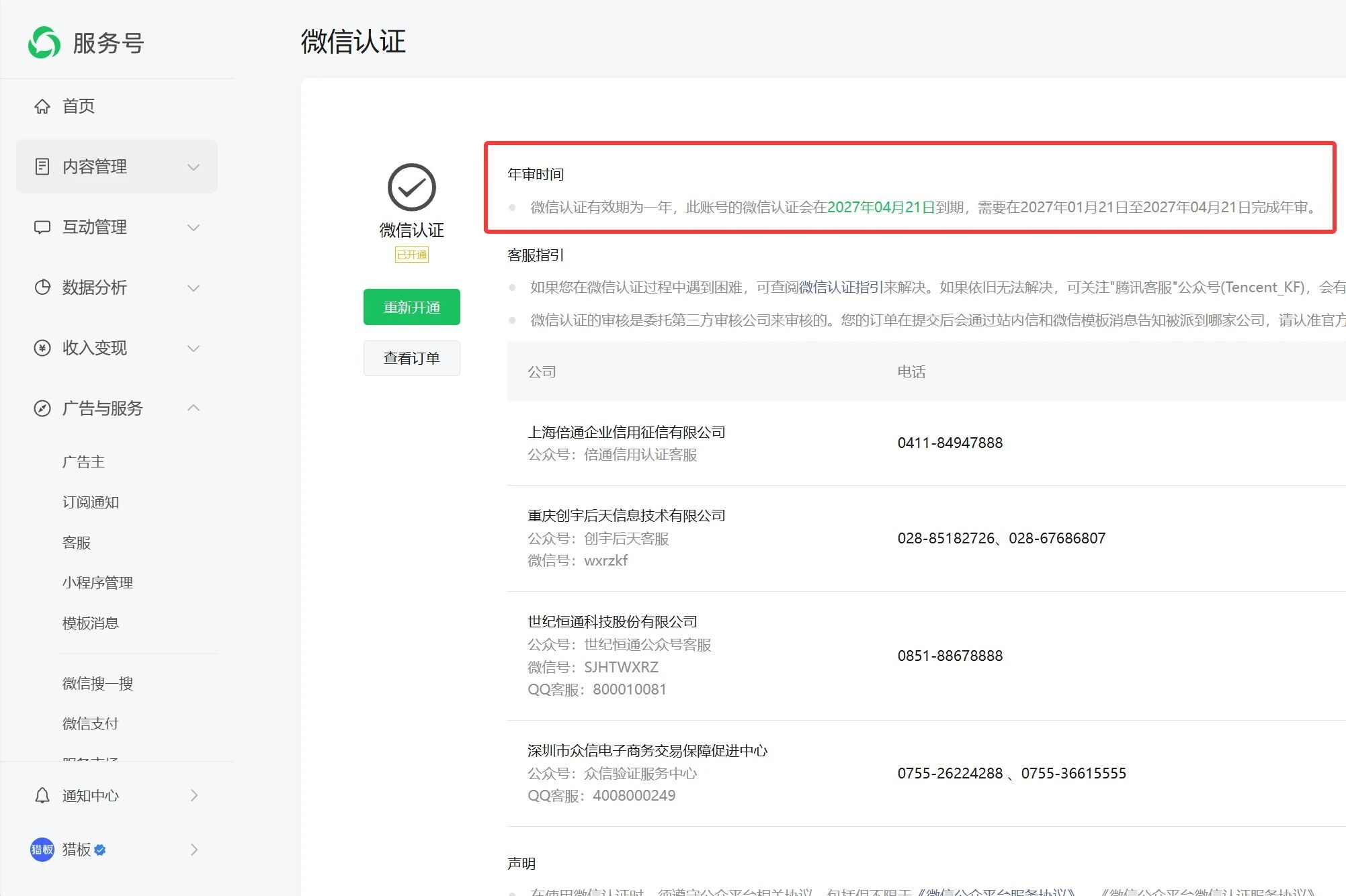Click the chat bubble icon for 互动管理

42,227
